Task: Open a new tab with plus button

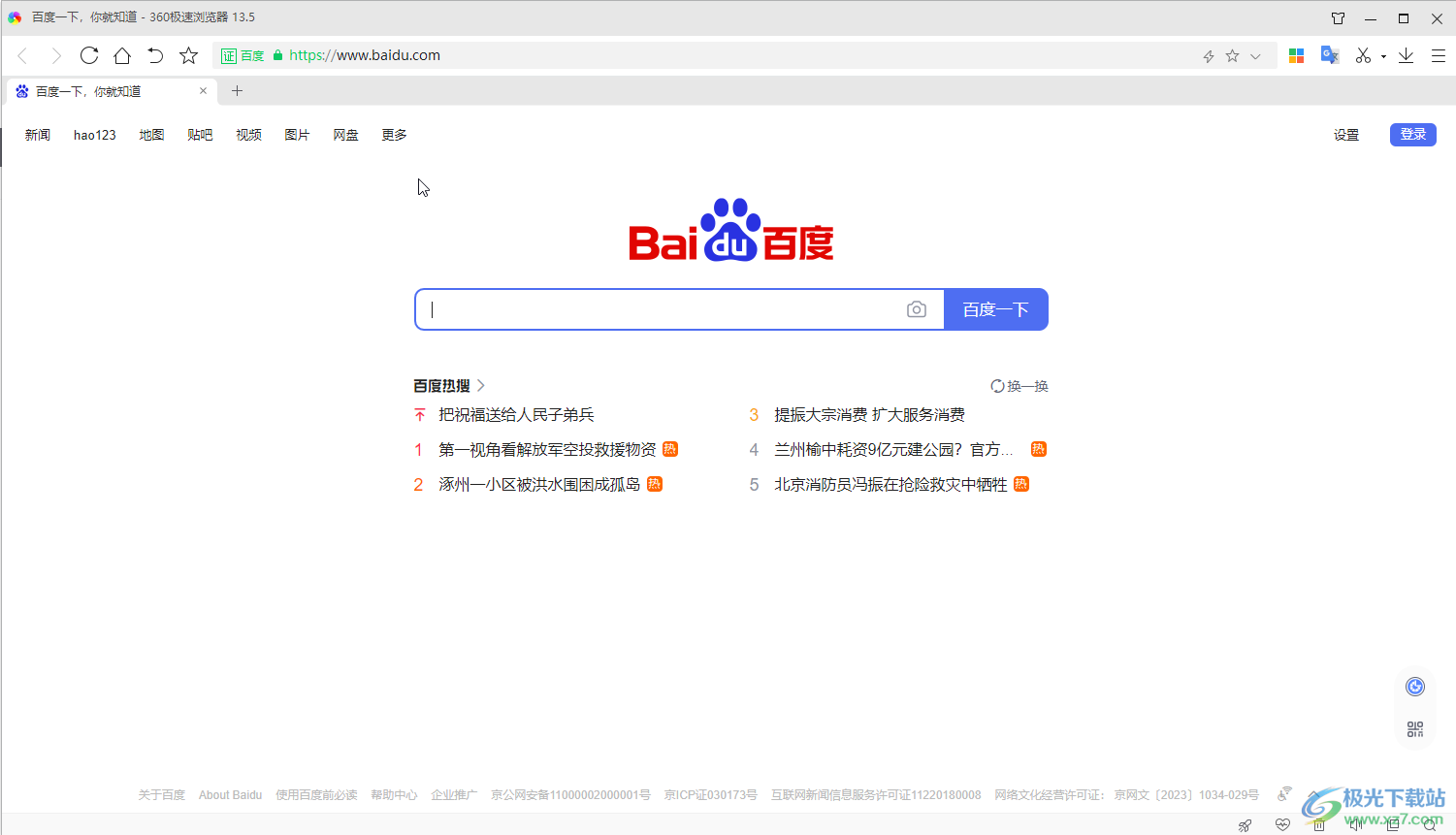Action: click(x=237, y=91)
